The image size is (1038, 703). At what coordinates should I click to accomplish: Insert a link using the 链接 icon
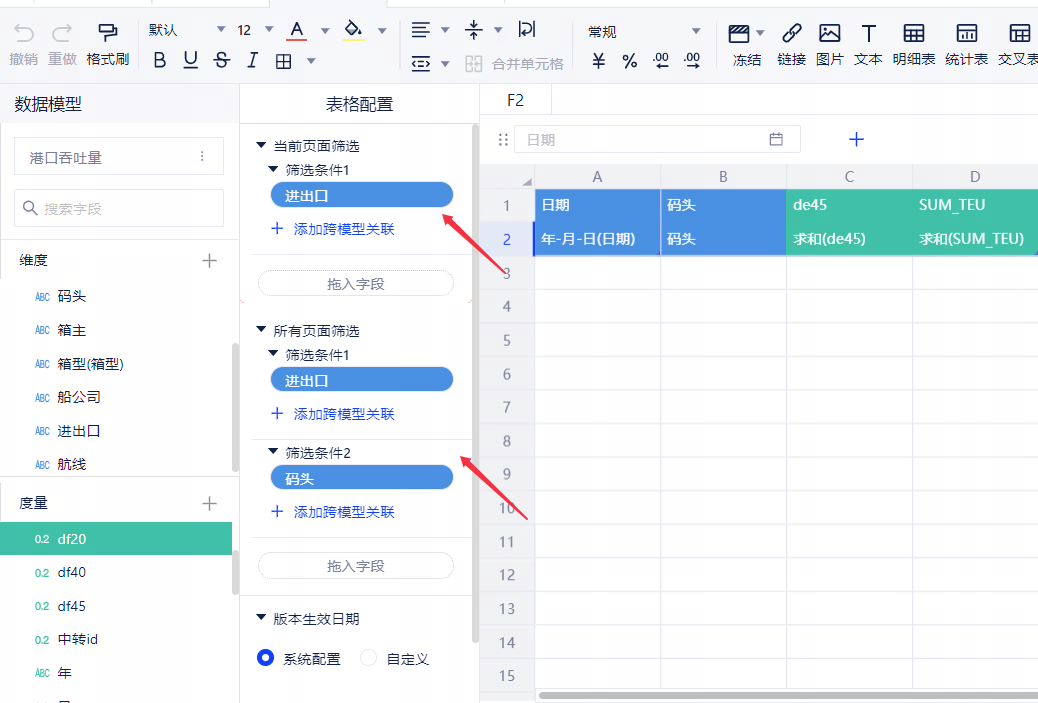pyautogui.click(x=791, y=33)
